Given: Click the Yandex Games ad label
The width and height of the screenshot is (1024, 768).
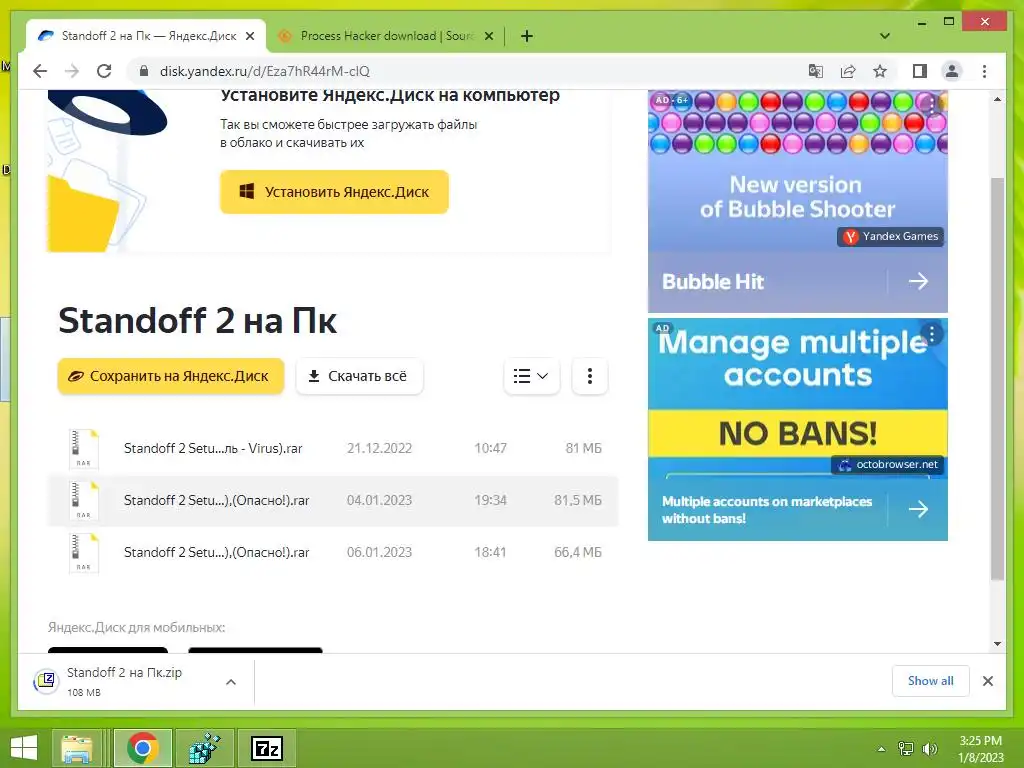Looking at the screenshot, I should [892, 236].
